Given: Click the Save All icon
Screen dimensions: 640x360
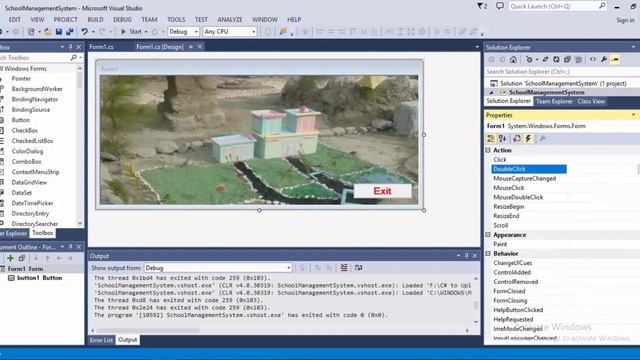Looking at the screenshot, I should (x=70, y=31).
